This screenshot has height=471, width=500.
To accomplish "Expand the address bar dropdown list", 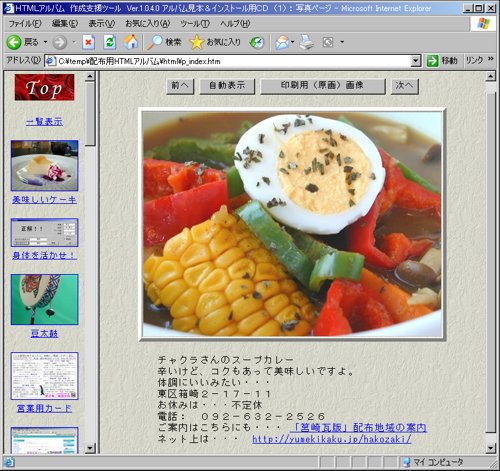I will coord(416,61).
